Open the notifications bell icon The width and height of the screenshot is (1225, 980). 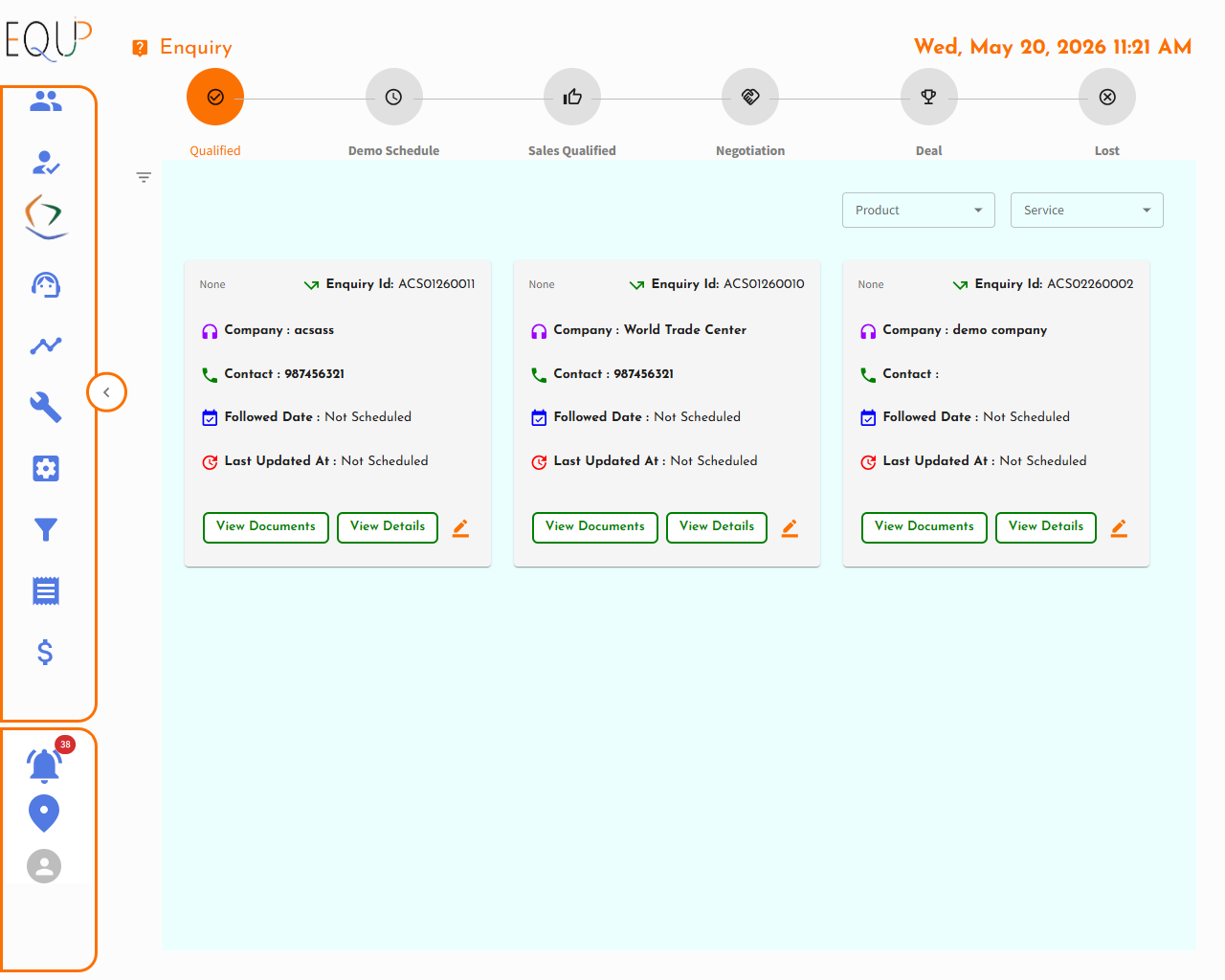pos(45,765)
